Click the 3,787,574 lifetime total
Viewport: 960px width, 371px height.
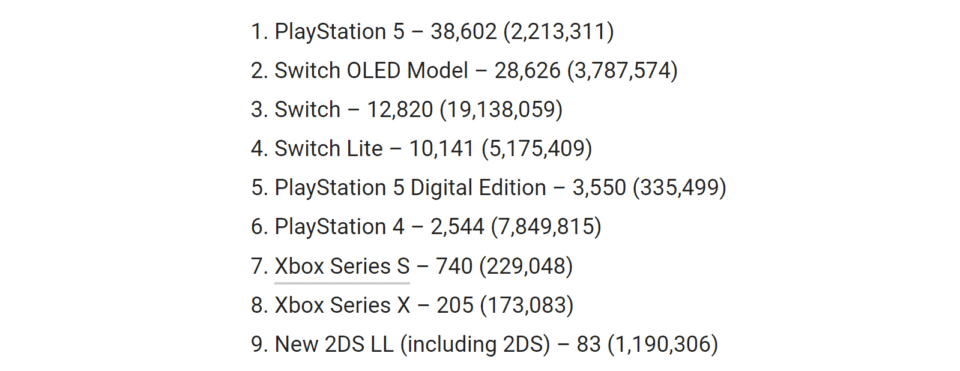coord(622,70)
